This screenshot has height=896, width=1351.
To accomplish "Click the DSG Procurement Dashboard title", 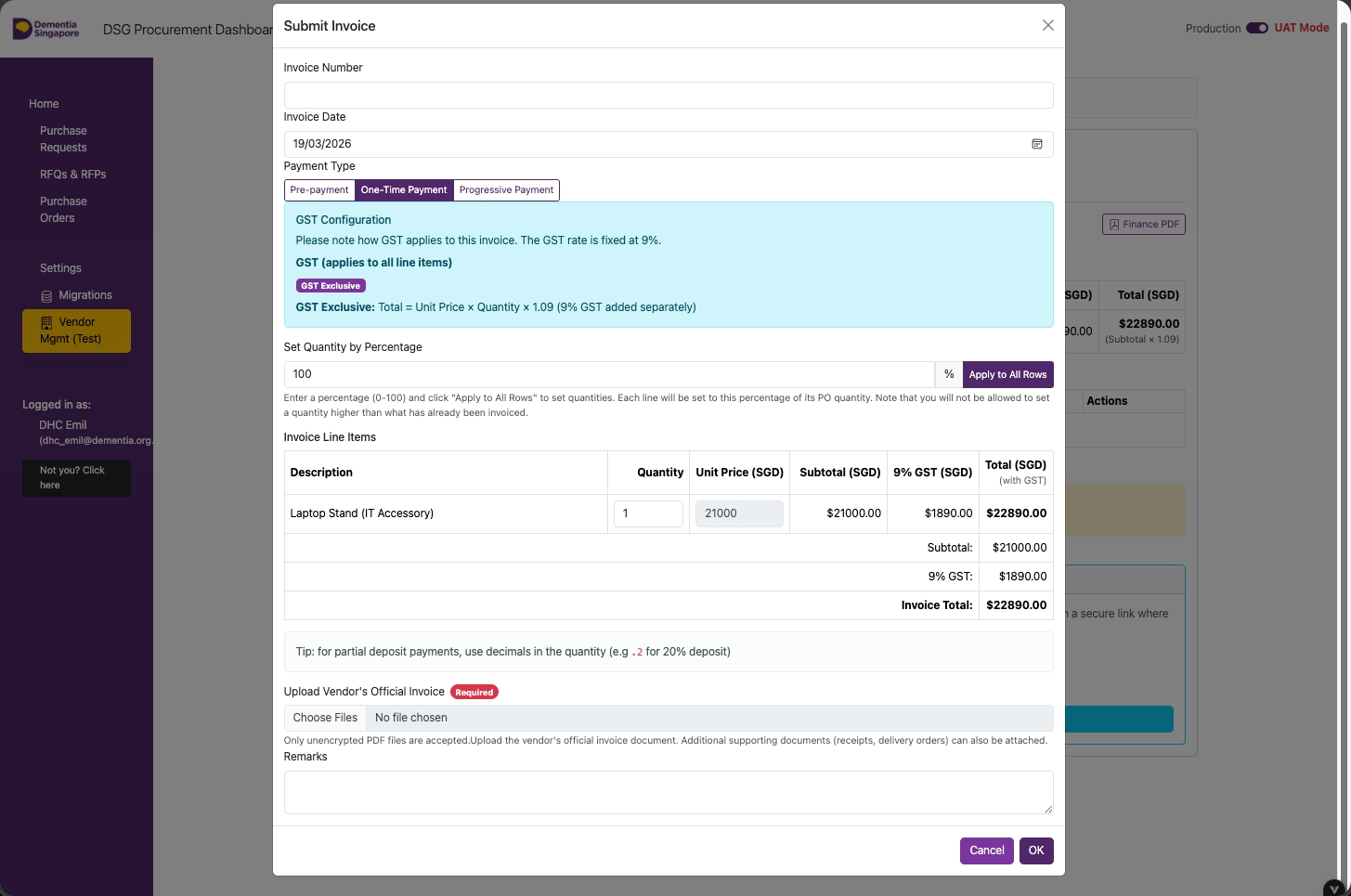I will (x=188, y=30).
